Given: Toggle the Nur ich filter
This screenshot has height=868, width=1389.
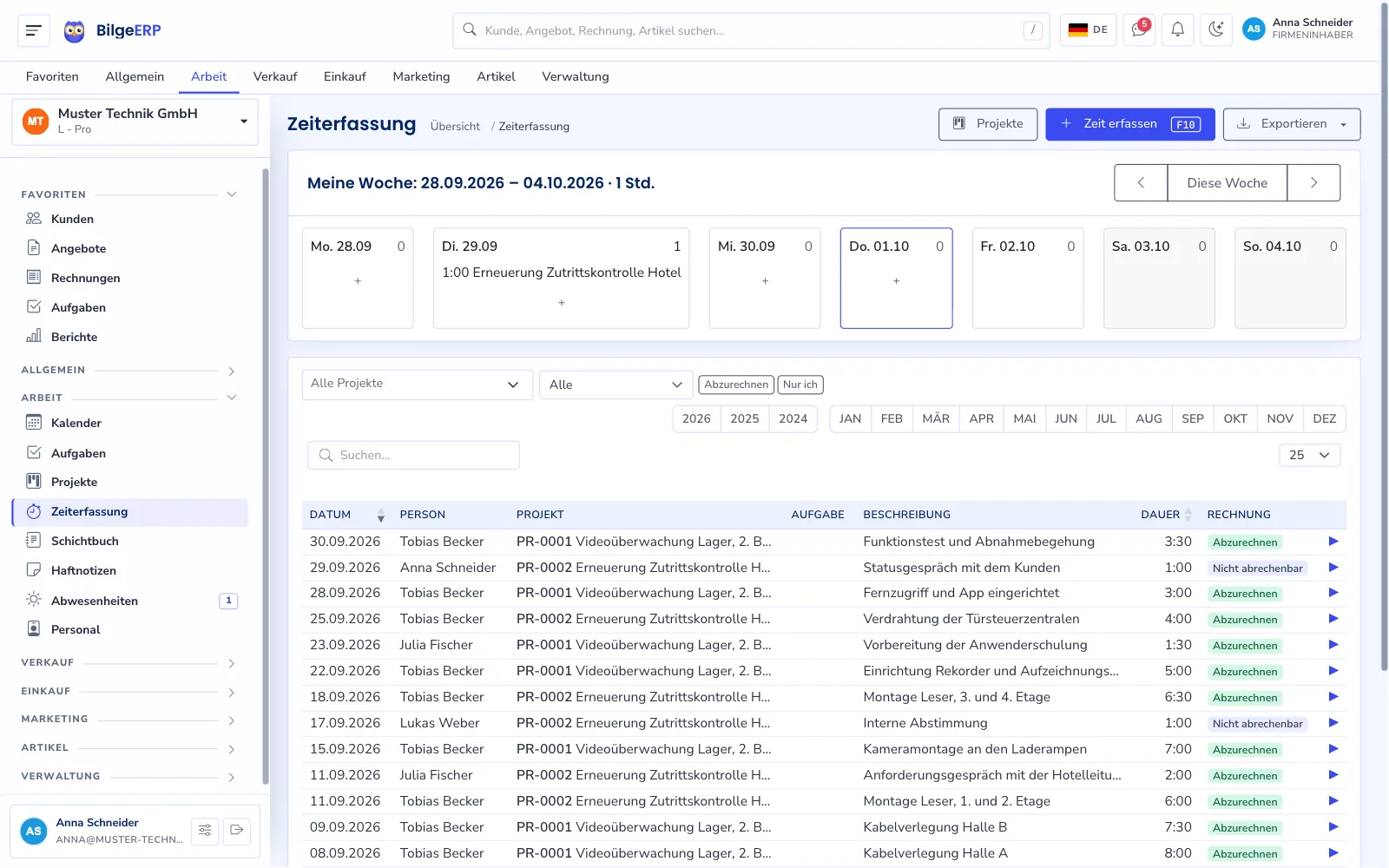Looking at the screenshot, I should coord(800,385).
